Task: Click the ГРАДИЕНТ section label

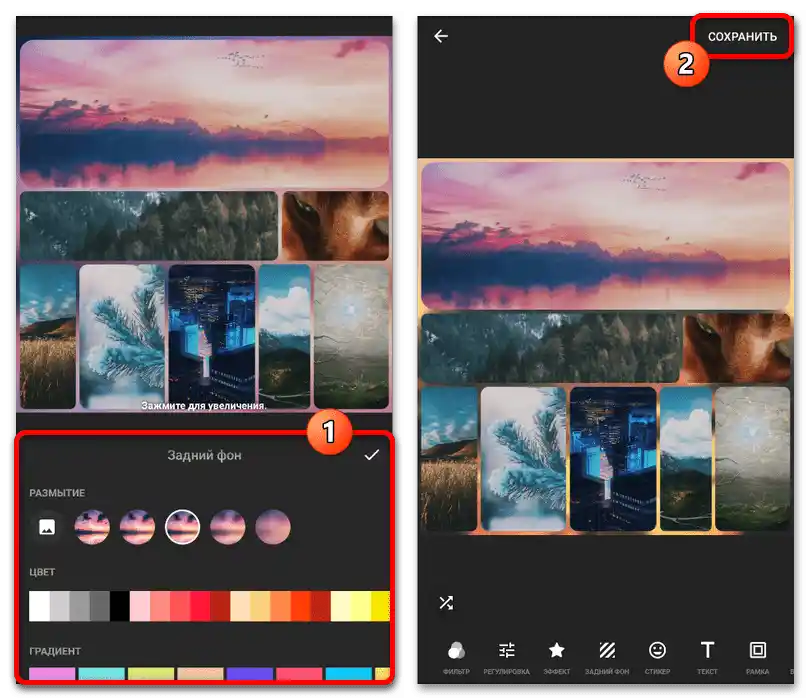Action: point(55,651)
